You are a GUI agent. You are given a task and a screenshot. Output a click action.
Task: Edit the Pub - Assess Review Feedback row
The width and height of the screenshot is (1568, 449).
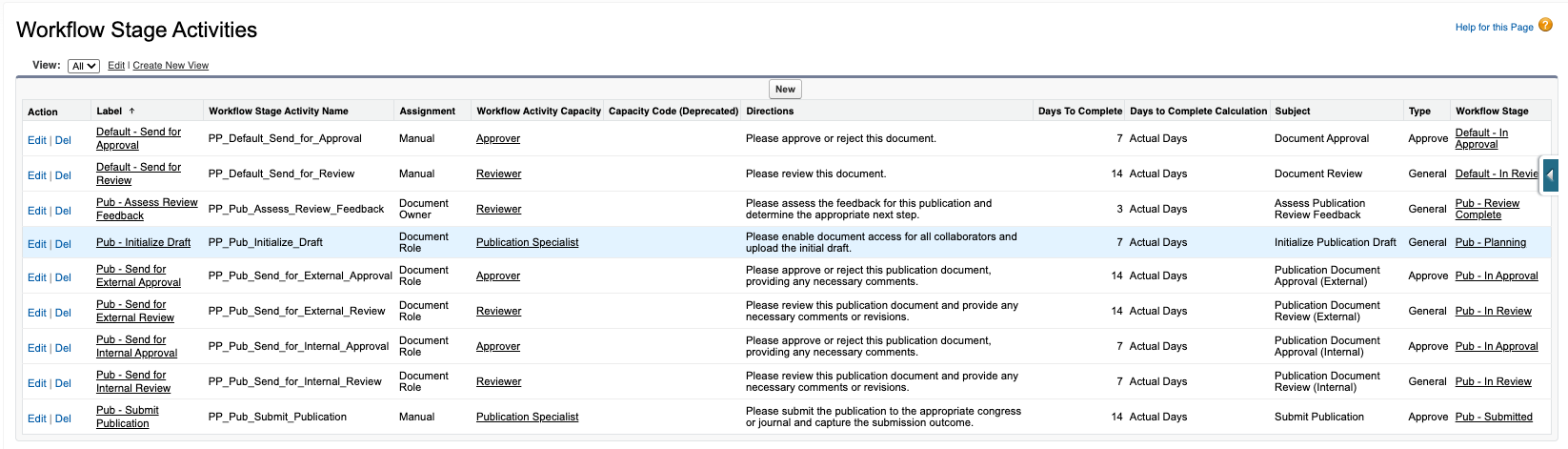(x=37, y=211)
